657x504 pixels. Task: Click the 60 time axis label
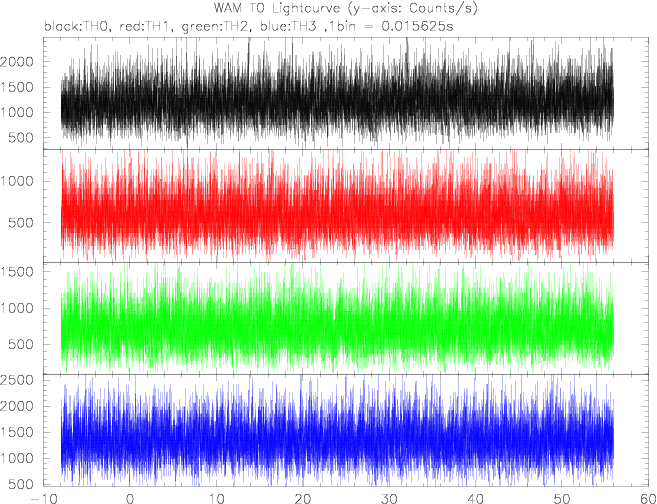647,499
